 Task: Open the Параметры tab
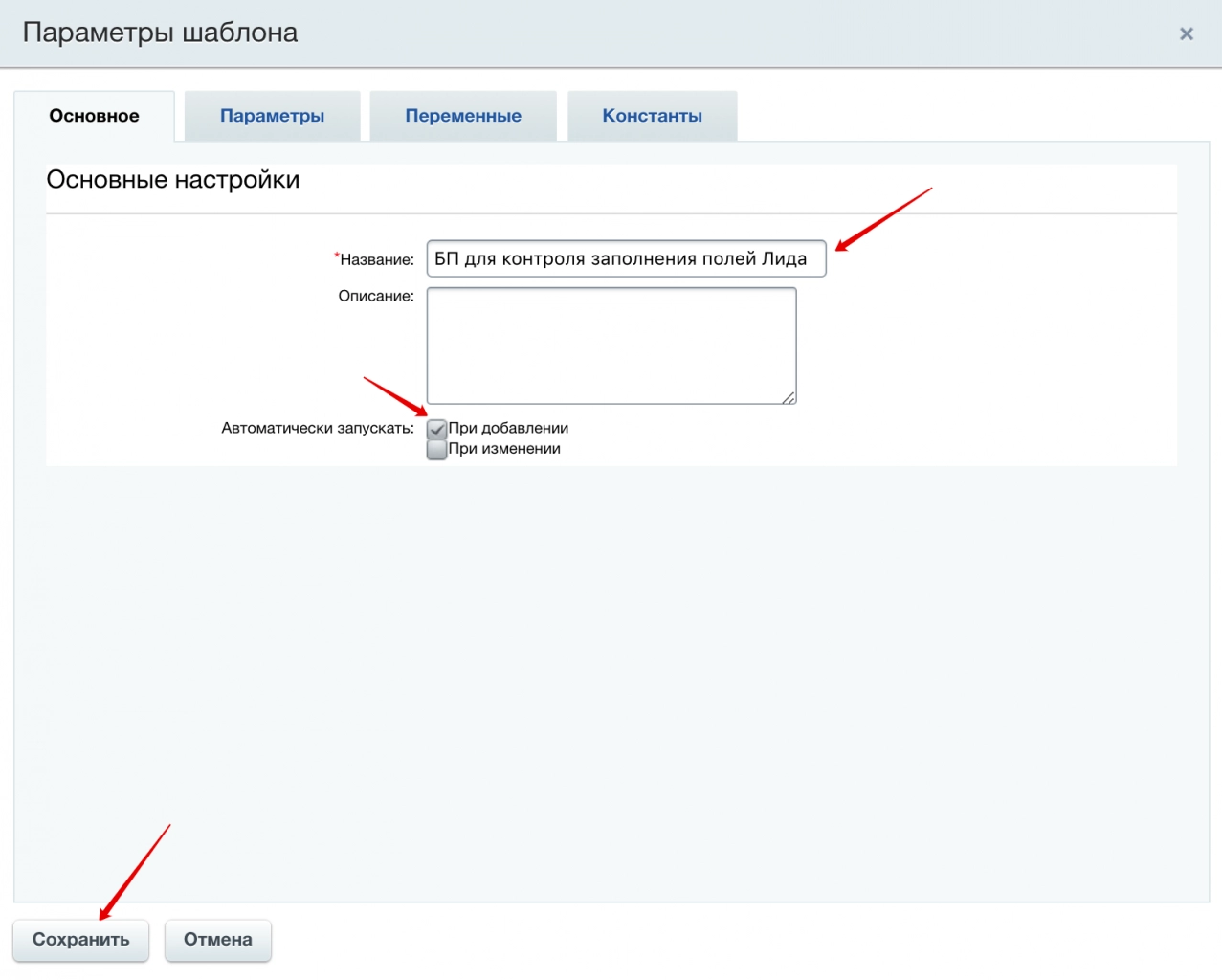[x=272, y=116]
